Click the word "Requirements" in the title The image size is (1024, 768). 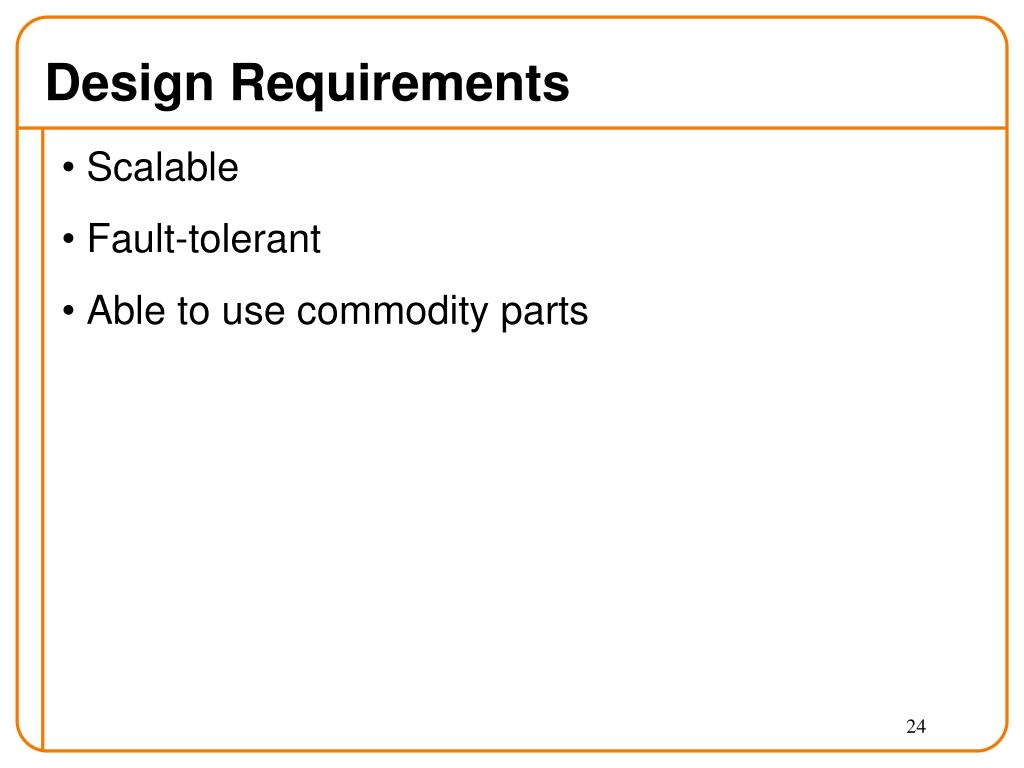tap(400, 84)
